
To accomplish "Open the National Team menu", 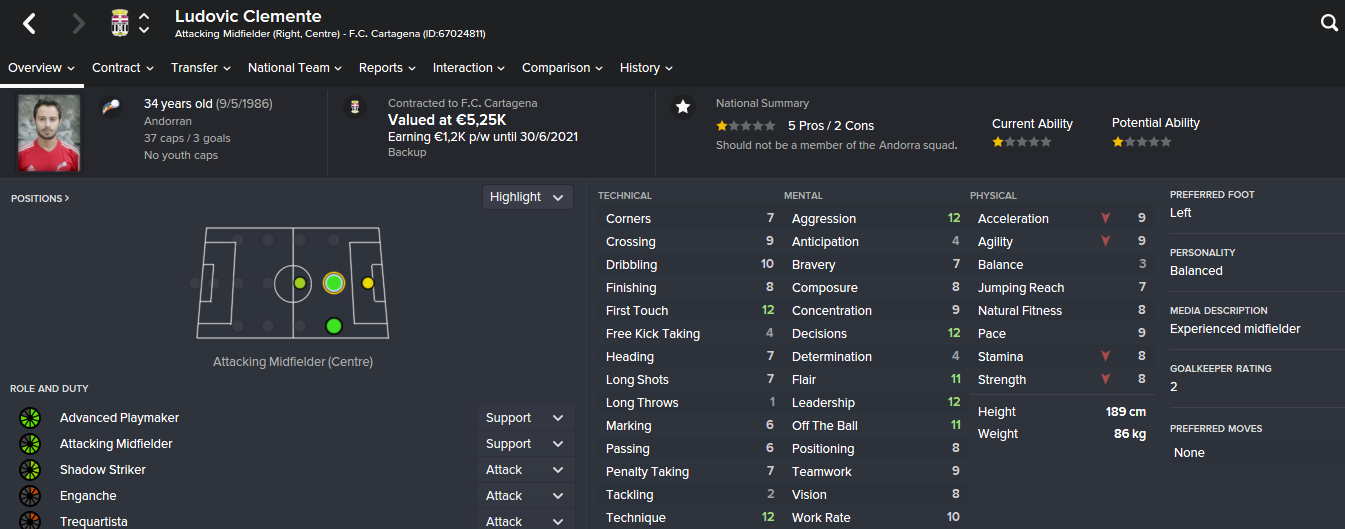I will 295,68.
